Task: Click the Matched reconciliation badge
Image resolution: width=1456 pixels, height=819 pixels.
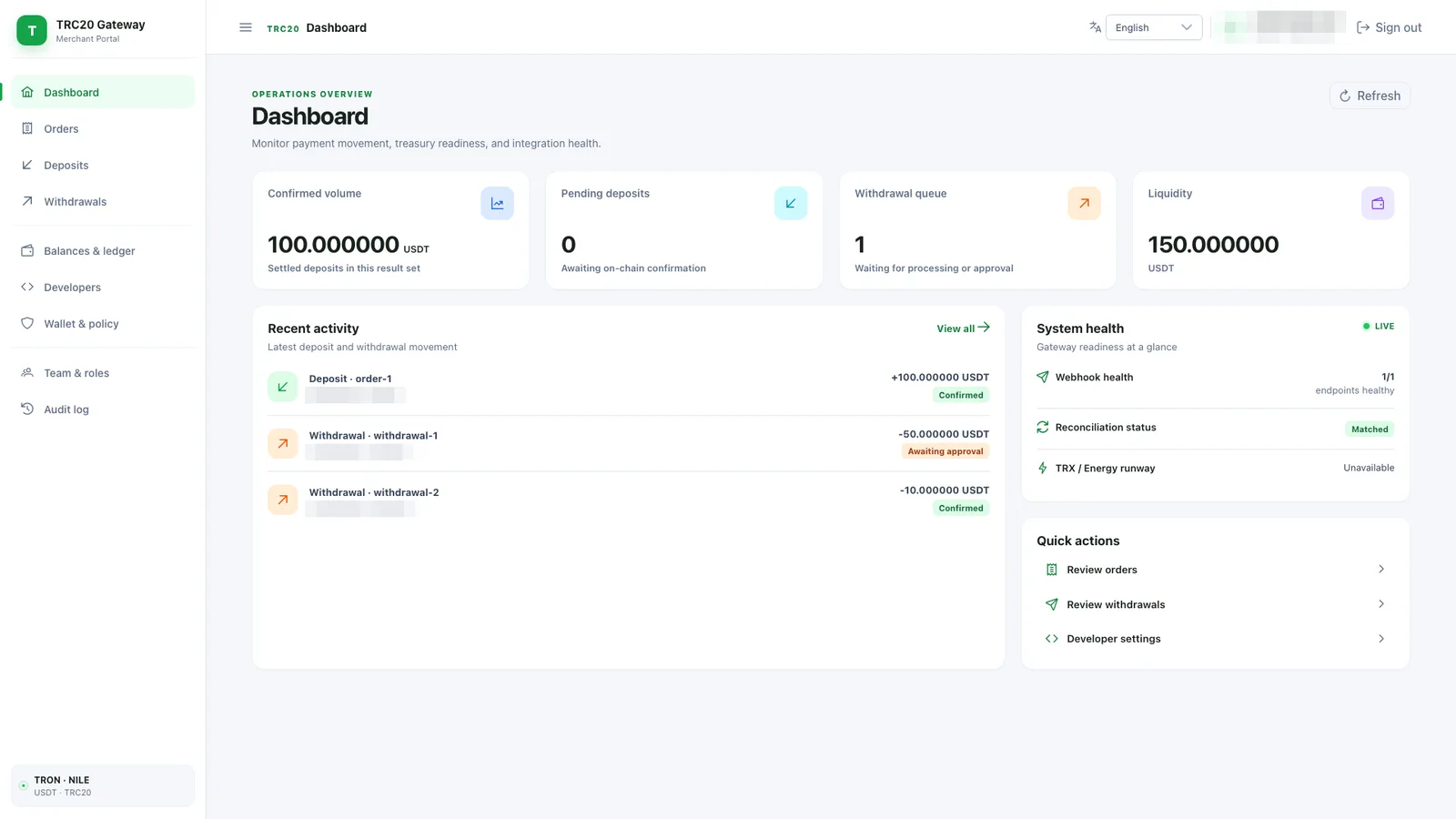Action: [x=1370, y=429]
